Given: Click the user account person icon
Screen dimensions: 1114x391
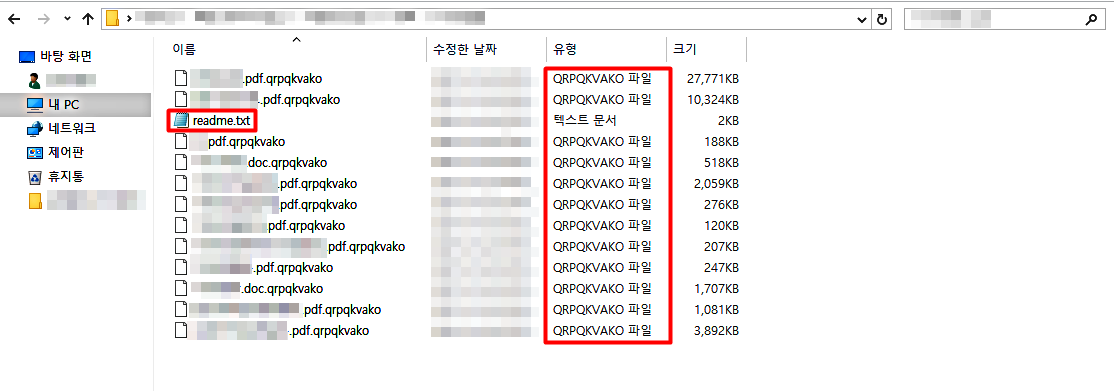Looking at the screenshot, I should [34, 80].
